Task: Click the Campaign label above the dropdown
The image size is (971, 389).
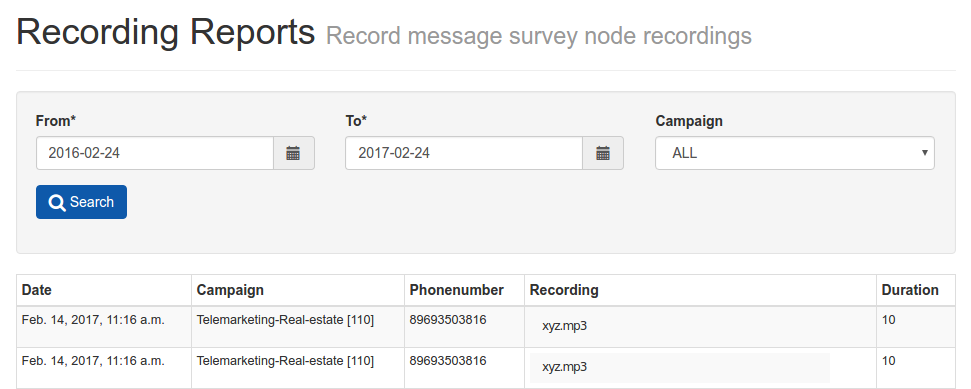Action: point(689,121)
